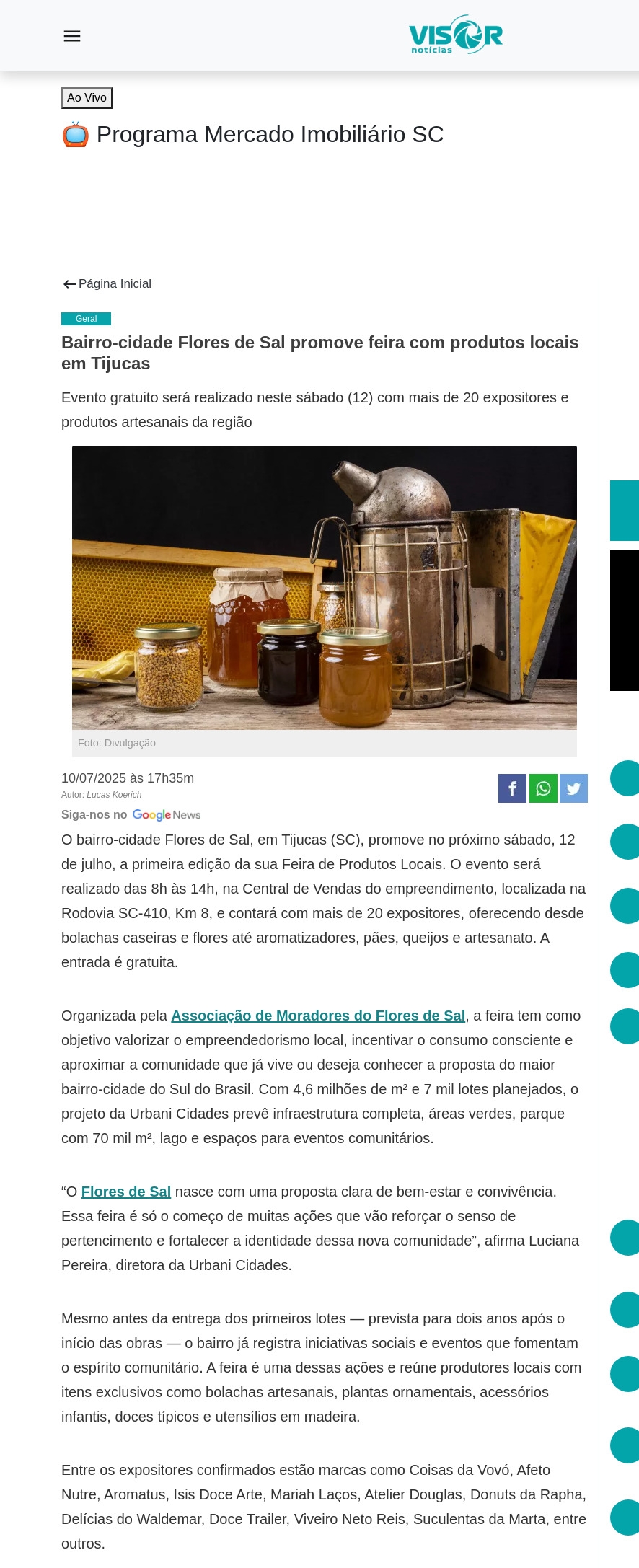Viewport: 639px width, 1568px height.
Task: Go back to Página Inicial
Action: [x=115, y=284]
